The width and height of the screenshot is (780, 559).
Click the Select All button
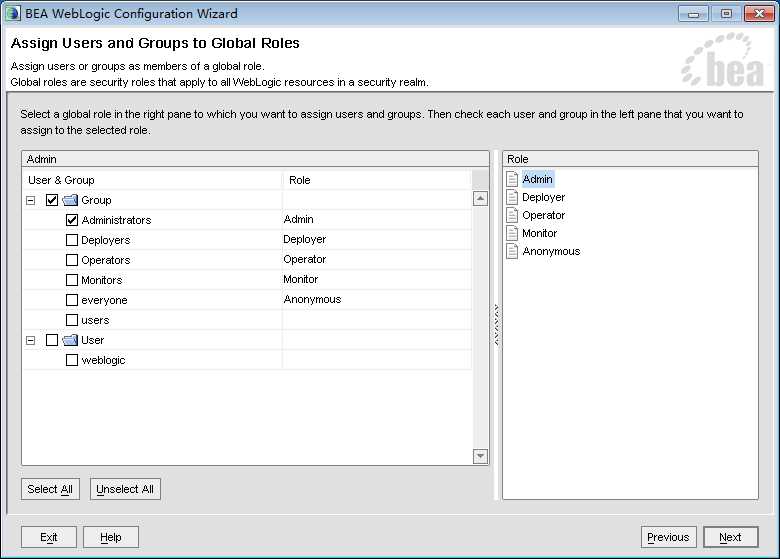[x=50, y=489]
